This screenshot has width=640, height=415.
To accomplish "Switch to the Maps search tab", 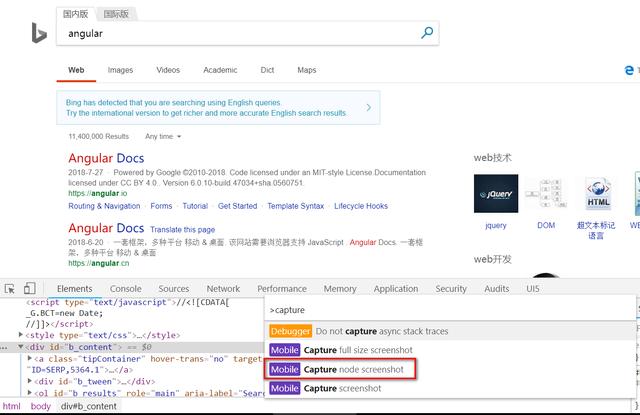I will coord(307,70).
